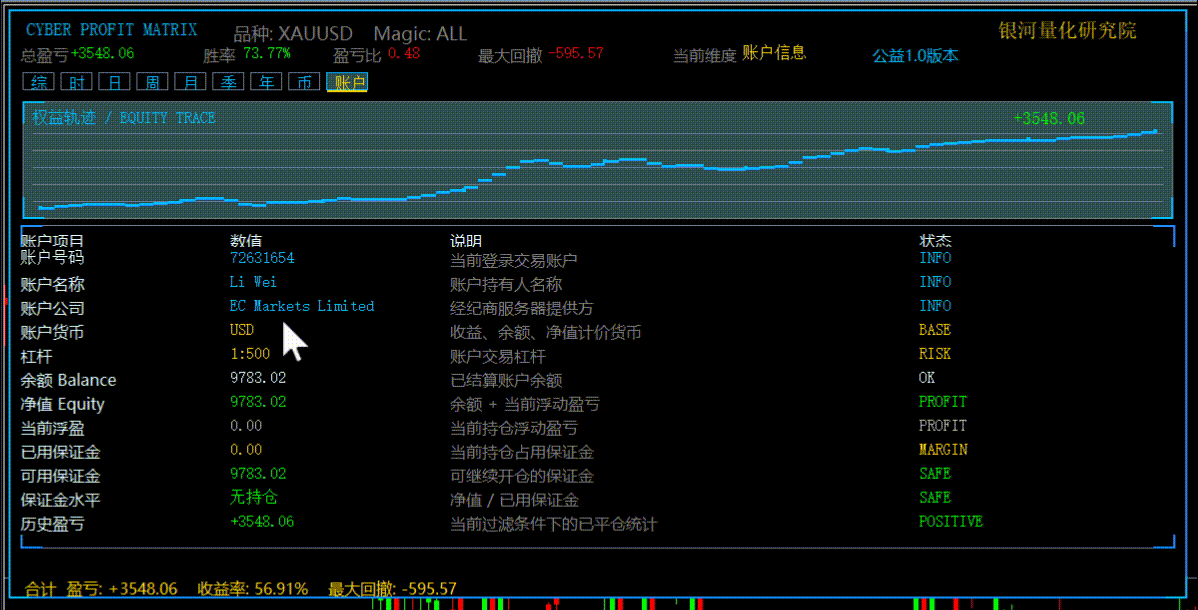
Task: Click the footer 最大回撤: -595.57 value
Action: click(392, 589)
